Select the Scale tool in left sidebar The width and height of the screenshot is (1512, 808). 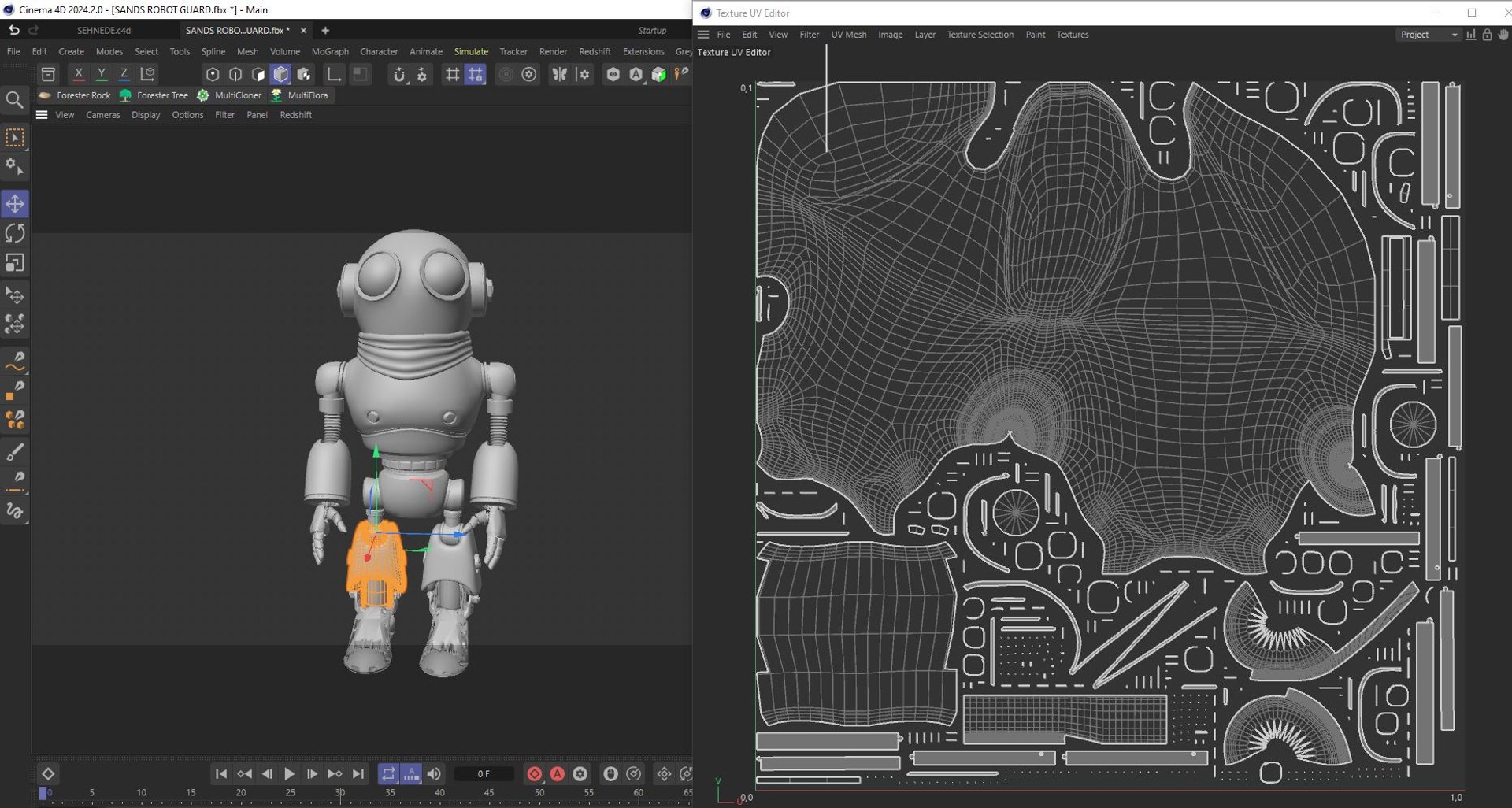click(15, 262)
